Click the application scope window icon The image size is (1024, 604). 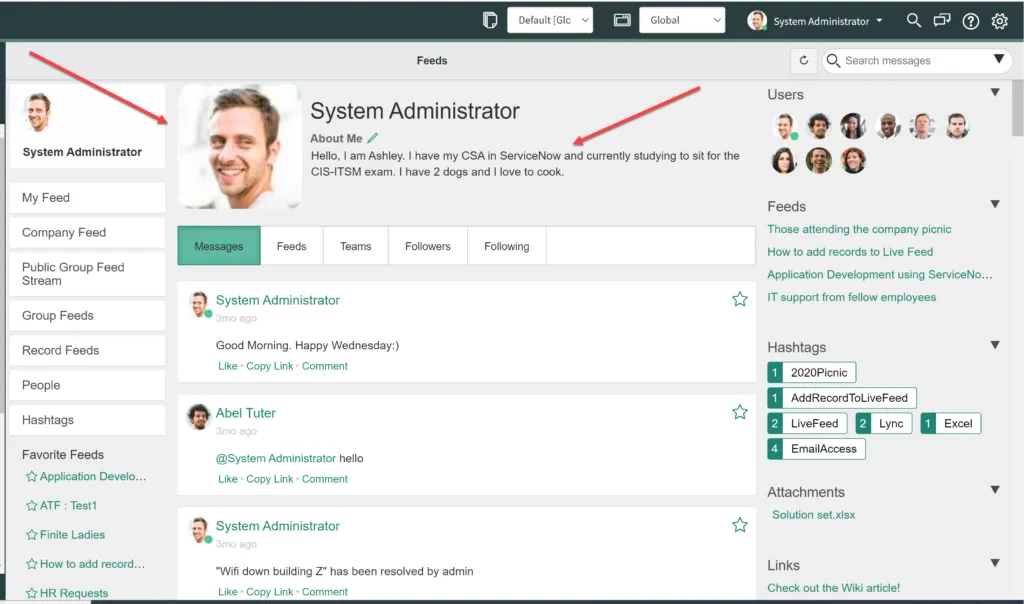[622, 20]
